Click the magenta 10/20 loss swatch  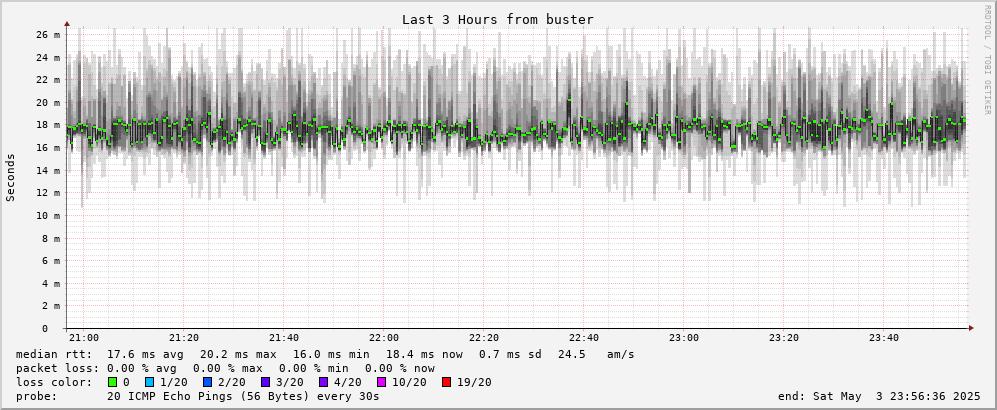pos(381,382)
